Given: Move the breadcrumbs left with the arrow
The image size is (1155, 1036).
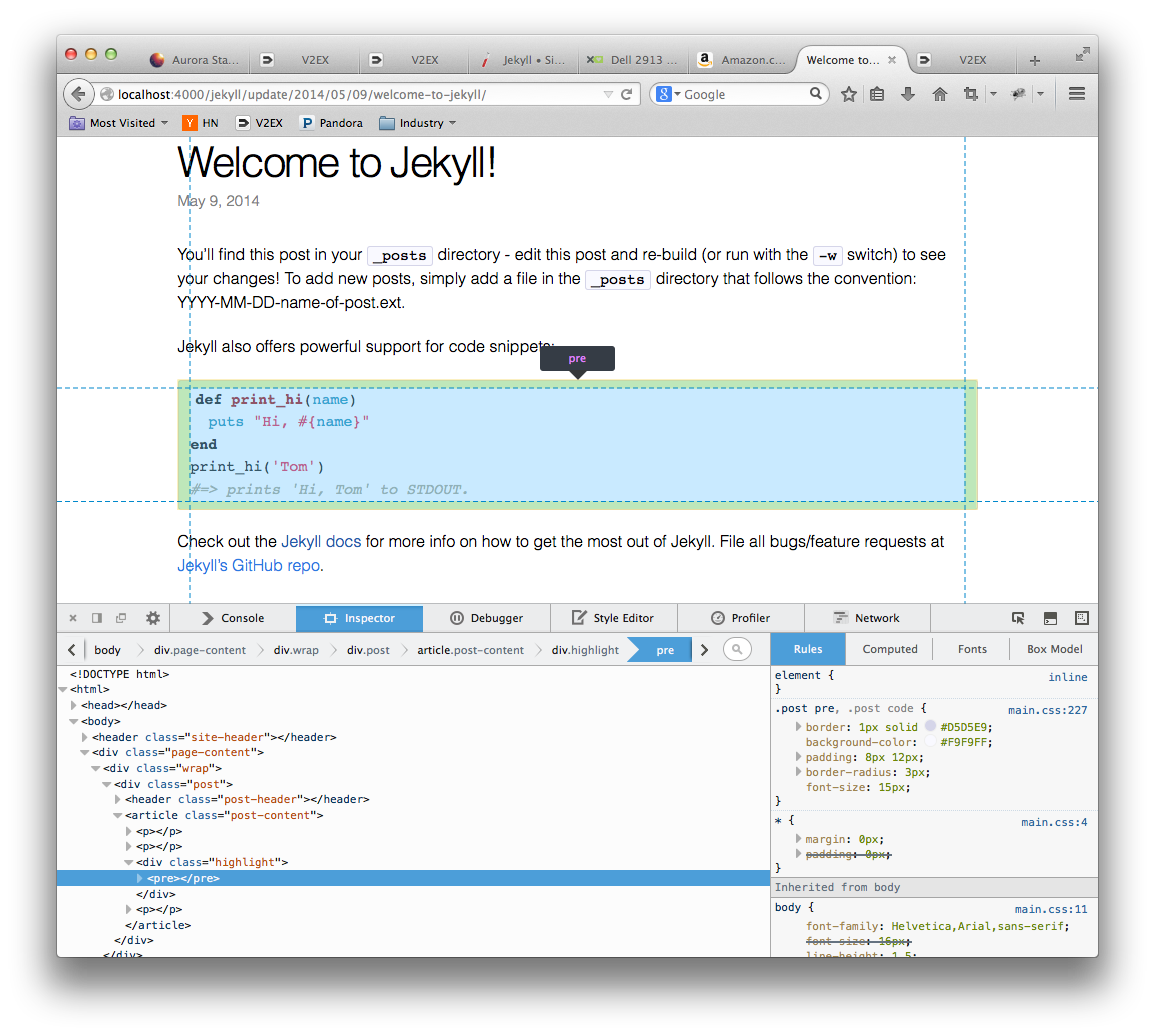Looking at the screenshot, I should coord(71,650).
